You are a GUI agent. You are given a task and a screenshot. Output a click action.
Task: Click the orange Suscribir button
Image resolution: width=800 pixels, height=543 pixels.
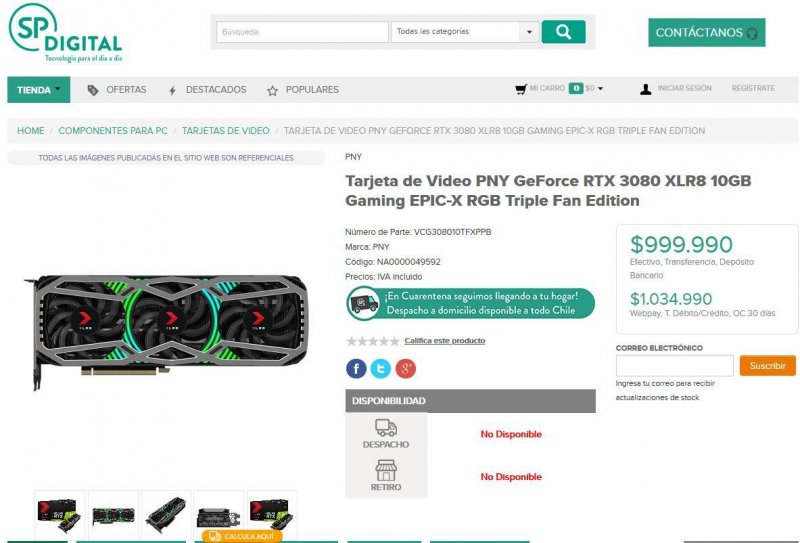pyautogui.click(x=767, y=365)
